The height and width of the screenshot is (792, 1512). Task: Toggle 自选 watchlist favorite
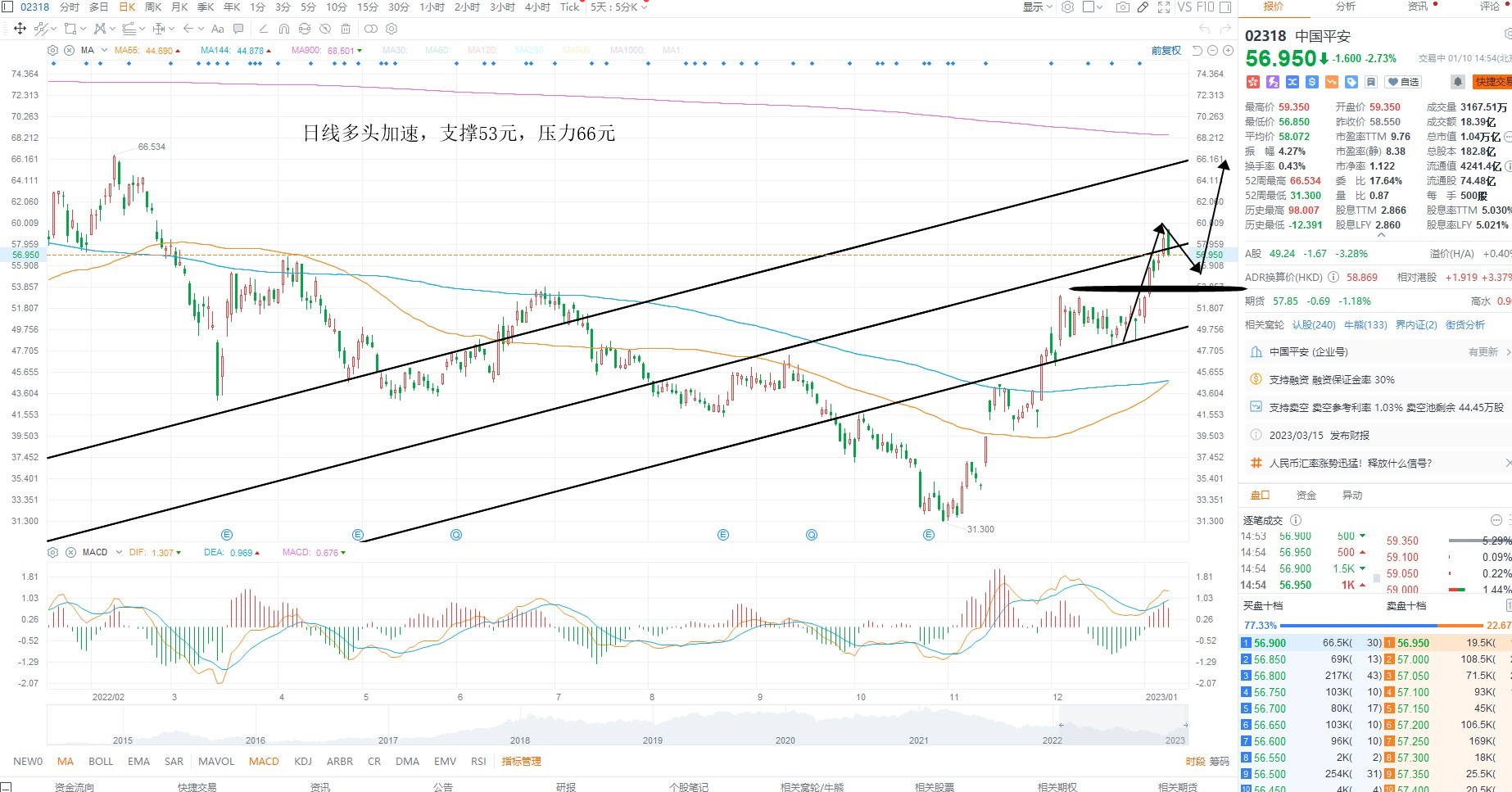(1403, 82)
